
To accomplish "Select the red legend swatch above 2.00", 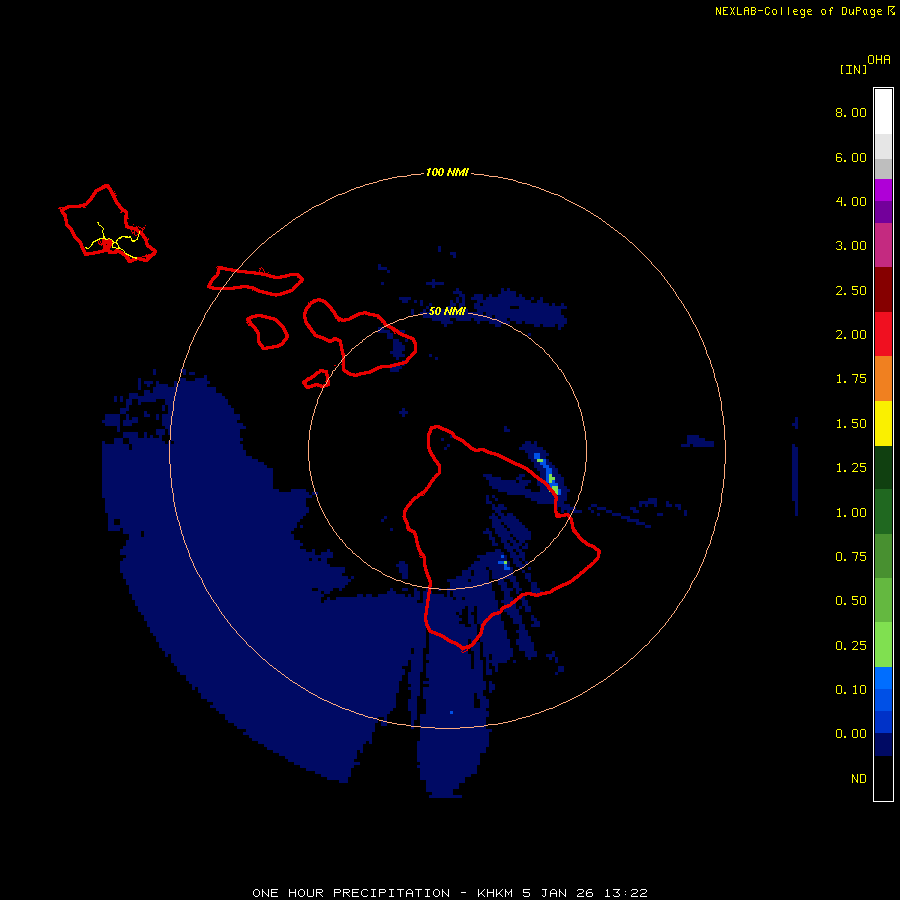I will pos(883,334).
